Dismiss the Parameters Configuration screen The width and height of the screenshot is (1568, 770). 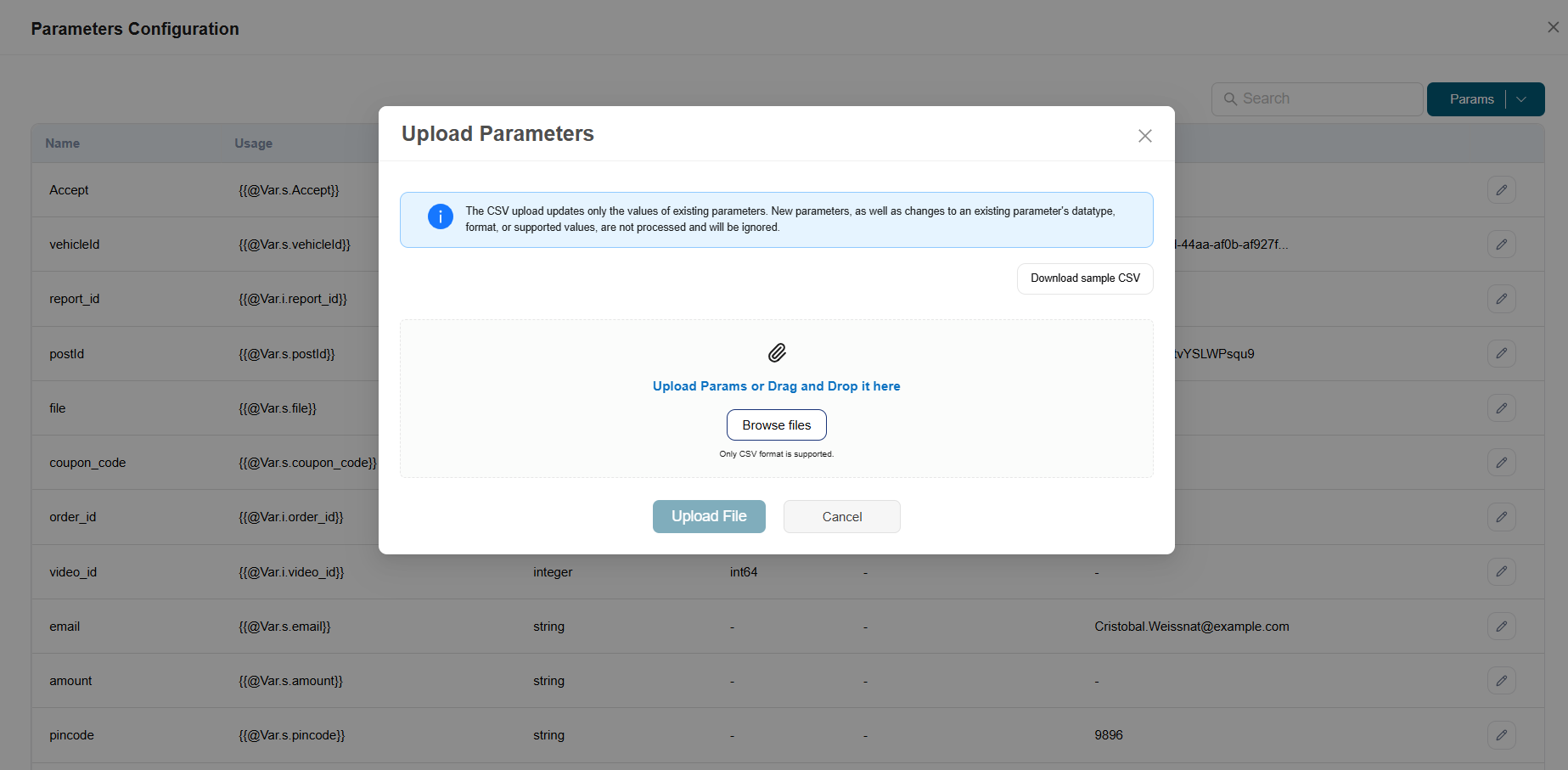click(x=1553, y=26)
